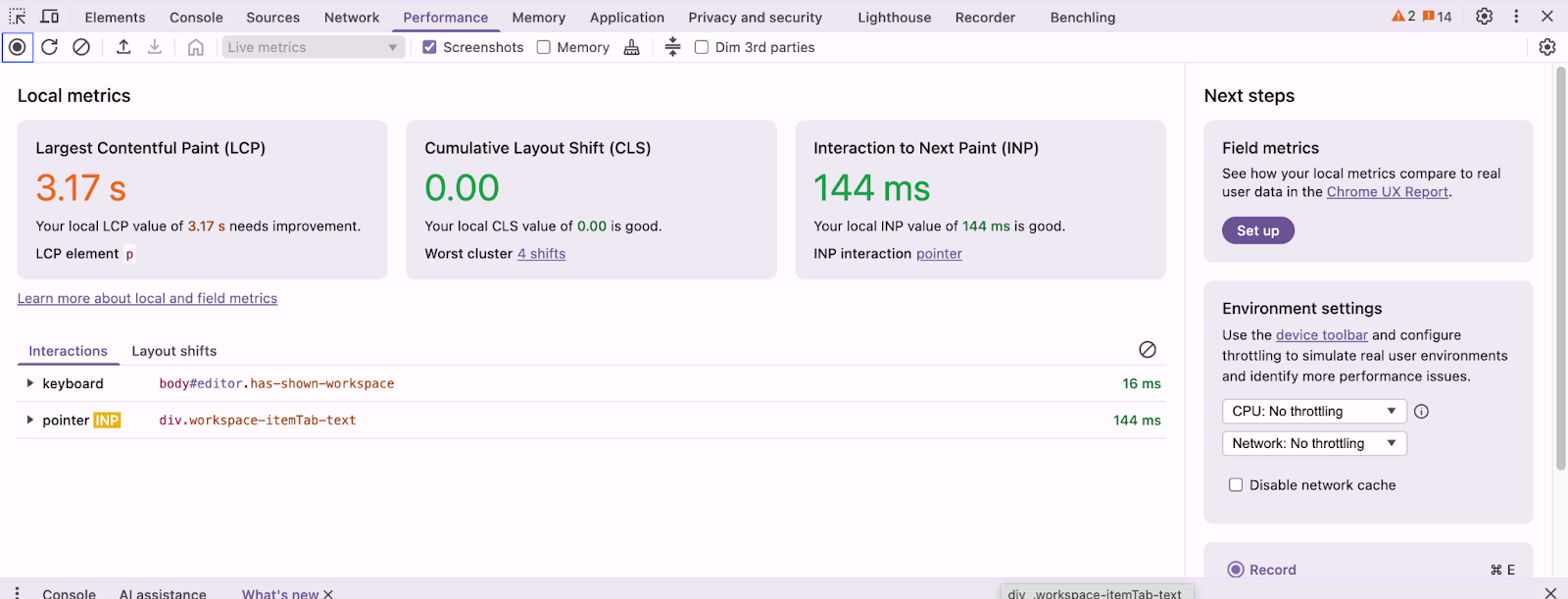Click the inspect element picker icon

click(18, 17)
